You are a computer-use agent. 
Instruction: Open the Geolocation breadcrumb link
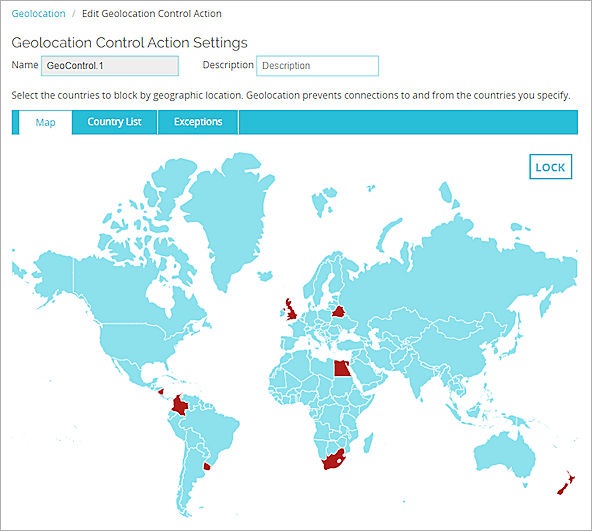pyautogui.click(x=38, y=14)
